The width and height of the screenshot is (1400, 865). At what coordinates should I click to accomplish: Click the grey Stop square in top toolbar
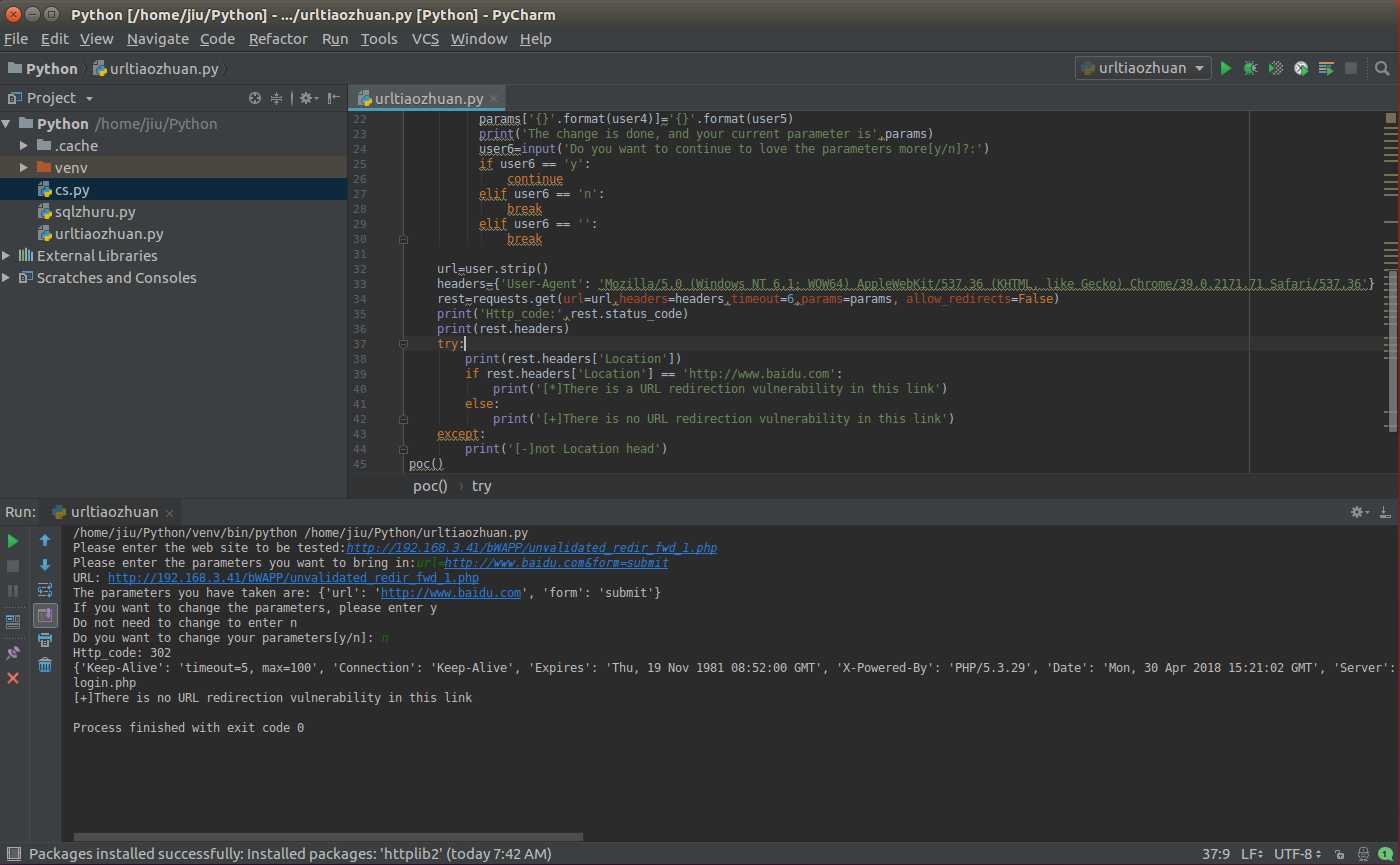[x=1351, y=68]
